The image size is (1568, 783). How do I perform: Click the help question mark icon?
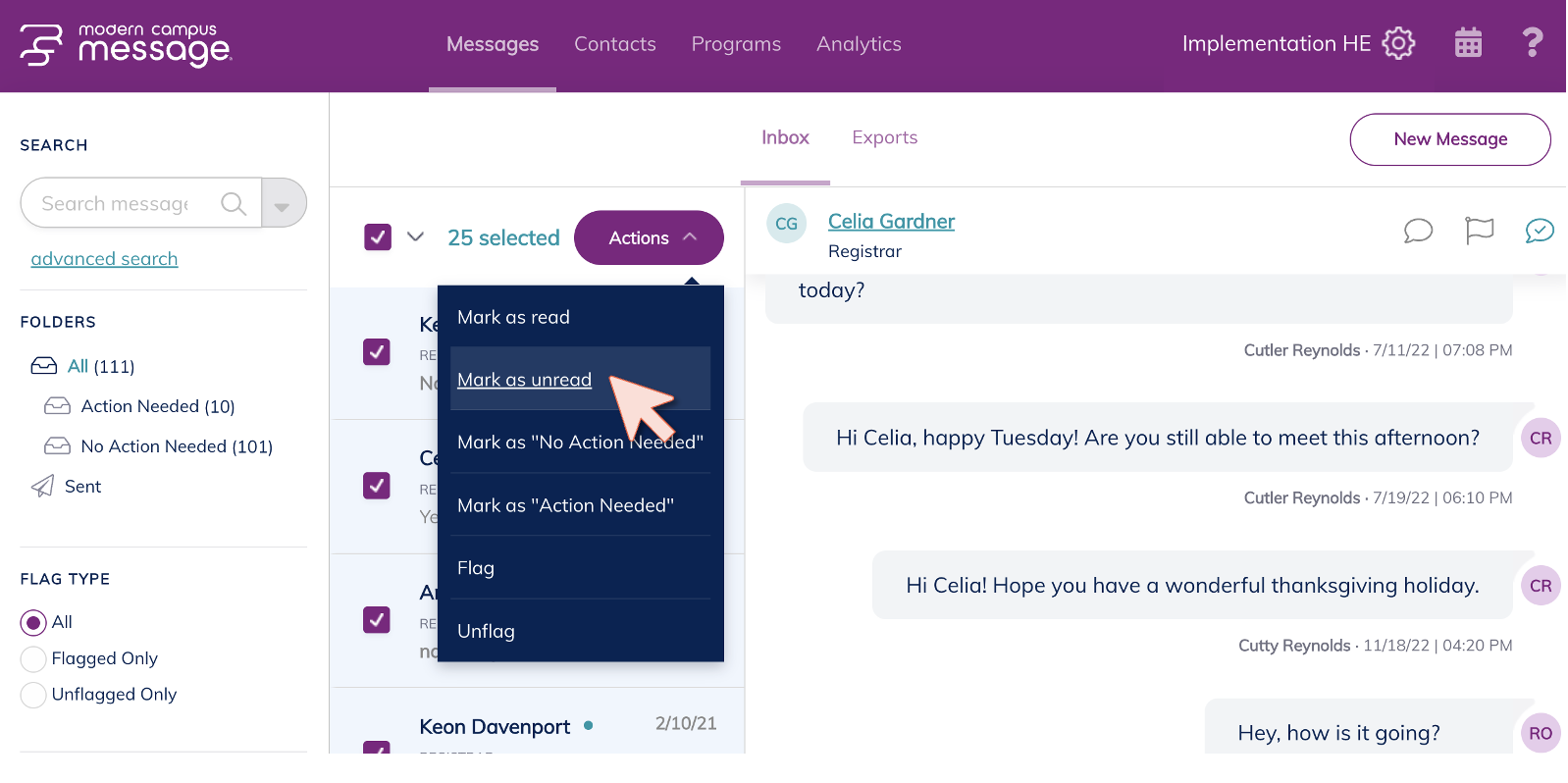click(x=1532, y=43)
